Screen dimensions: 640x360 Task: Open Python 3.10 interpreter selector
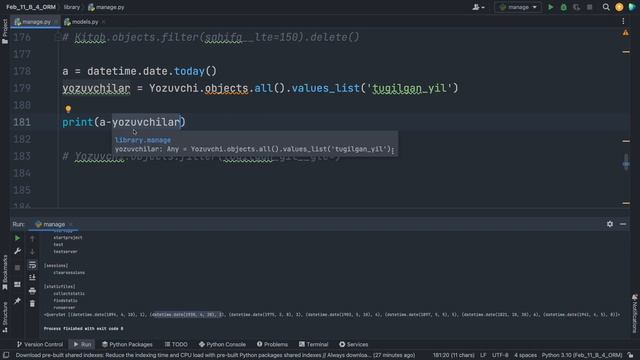pos(582,355)
